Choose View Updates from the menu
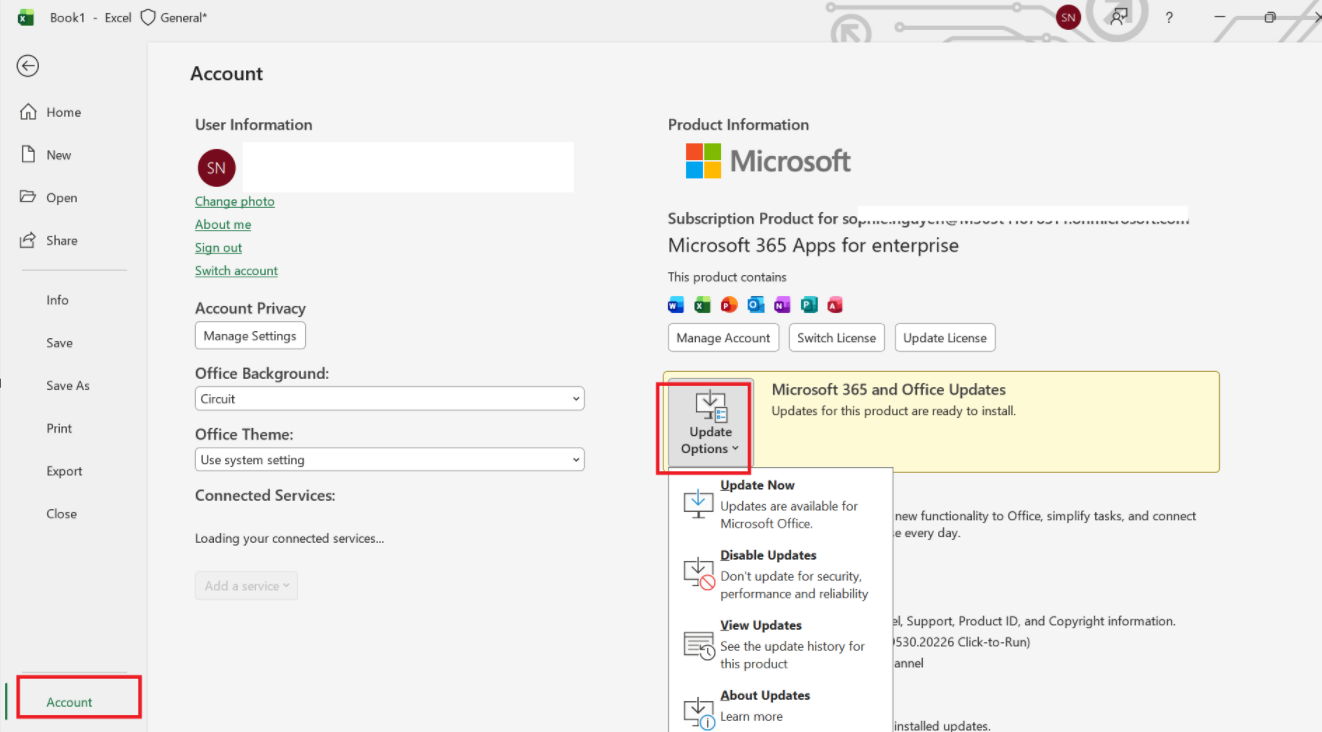The image size is (1322, 732). [780, 644]
